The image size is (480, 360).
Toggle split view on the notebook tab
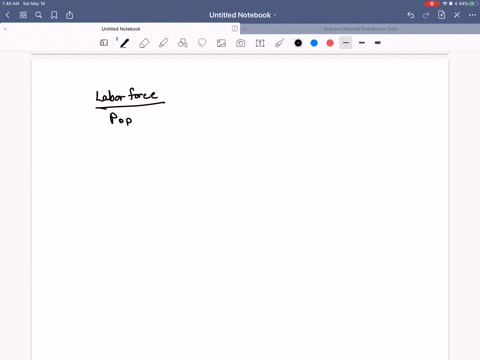(x=235, y=29)
